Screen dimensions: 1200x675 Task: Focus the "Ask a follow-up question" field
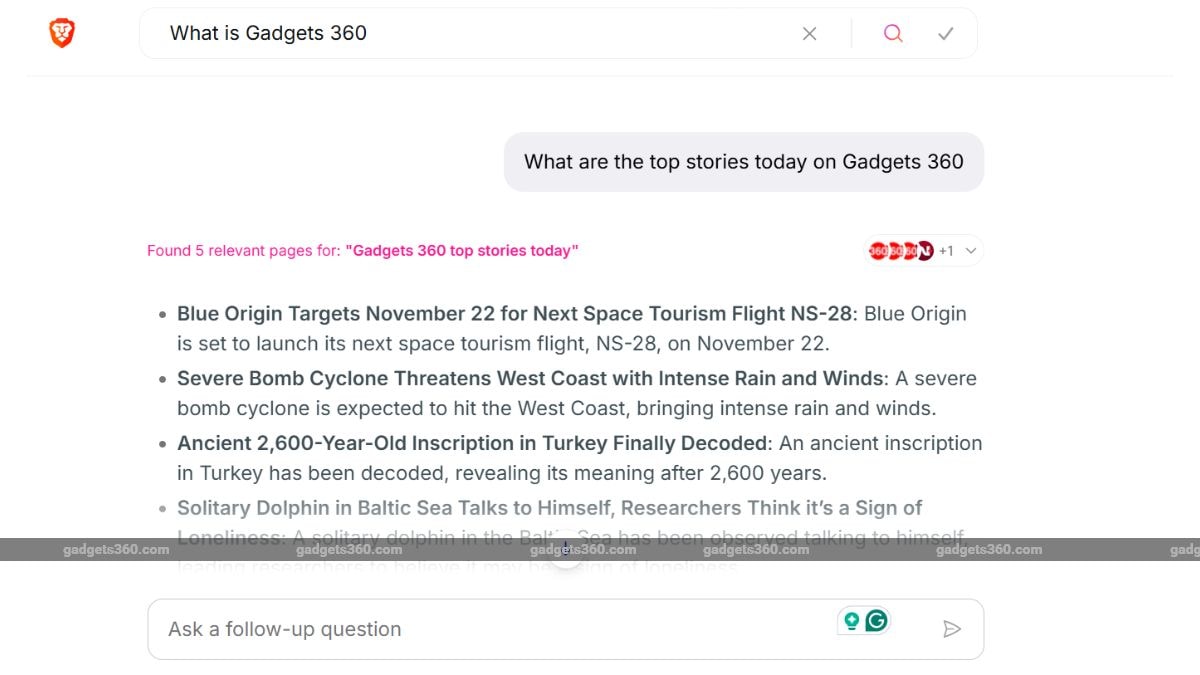point(566,629)
